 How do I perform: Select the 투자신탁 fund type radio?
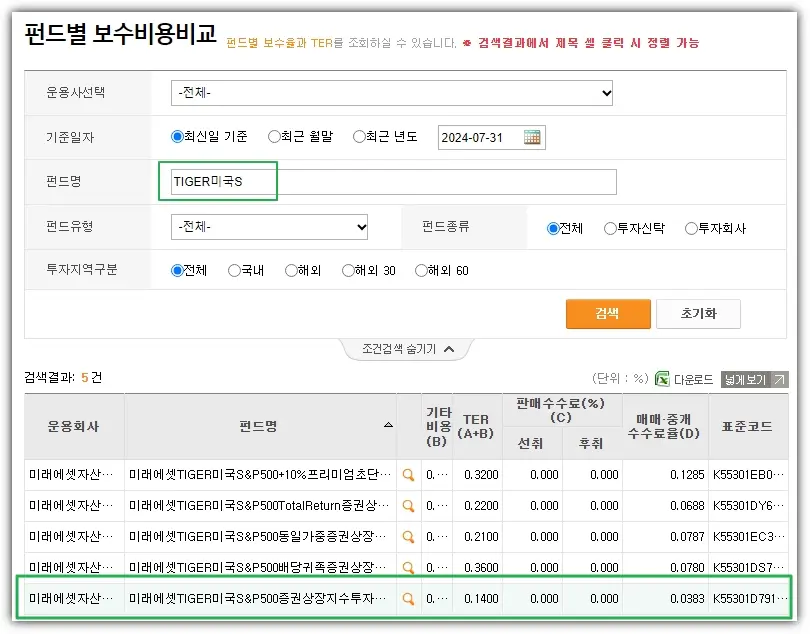tap(610, 228)
